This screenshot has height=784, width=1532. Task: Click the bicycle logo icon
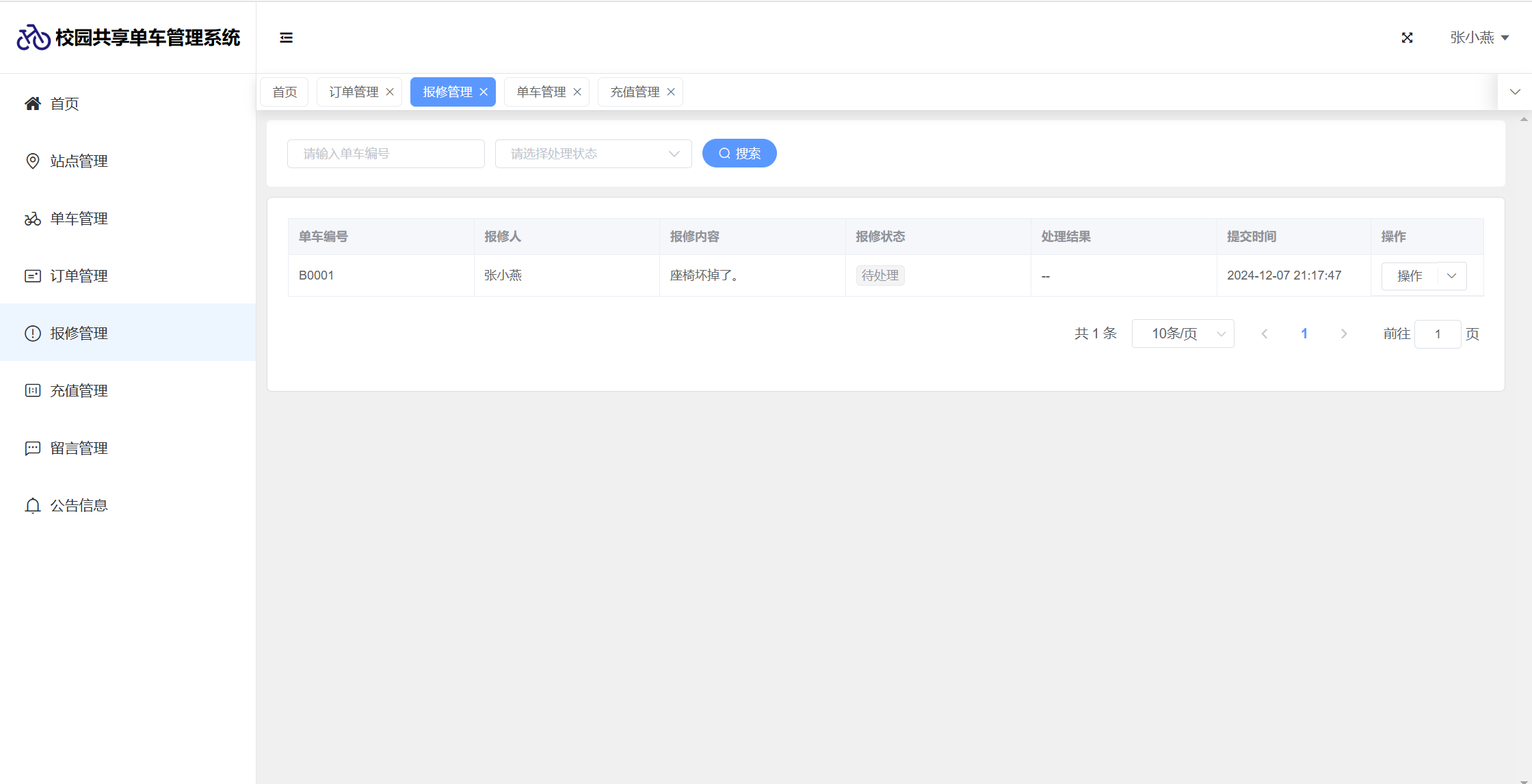(x=33, y=38)
